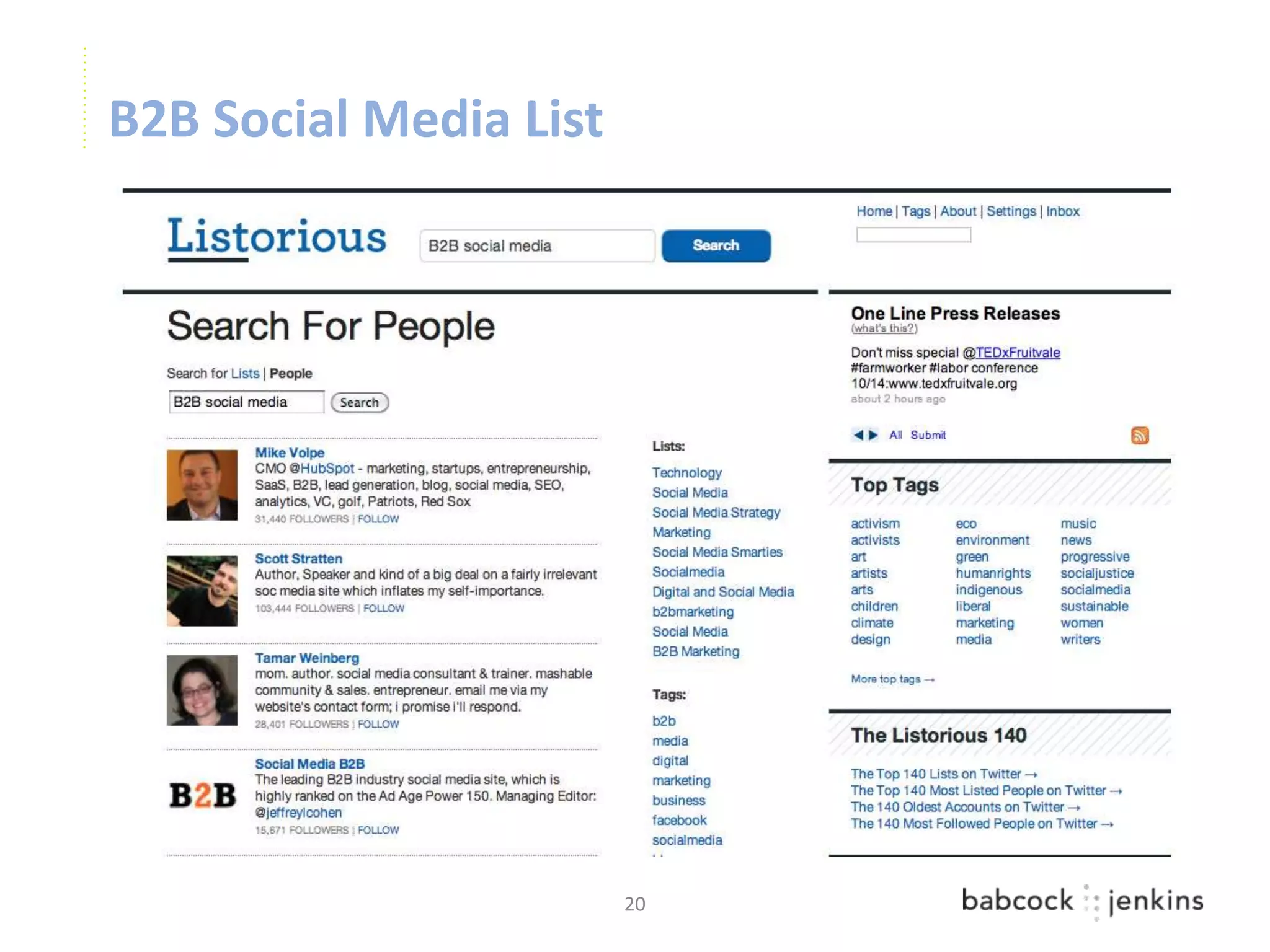
Task: Open the activism top tag
Action: [875, 524]
